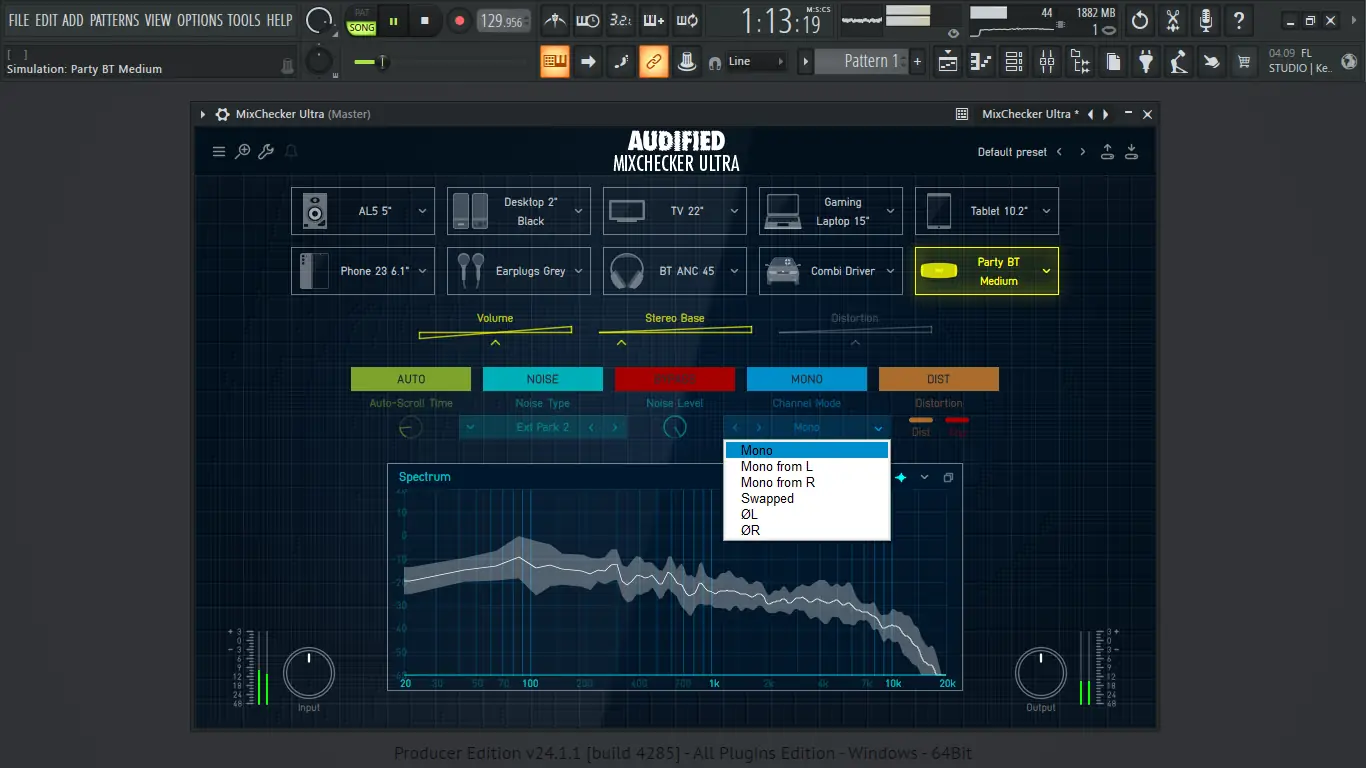Image resolution: width=1366 pixels, height=768 pixels.
Task: Select the ØR option
Action: coord(807,531)
